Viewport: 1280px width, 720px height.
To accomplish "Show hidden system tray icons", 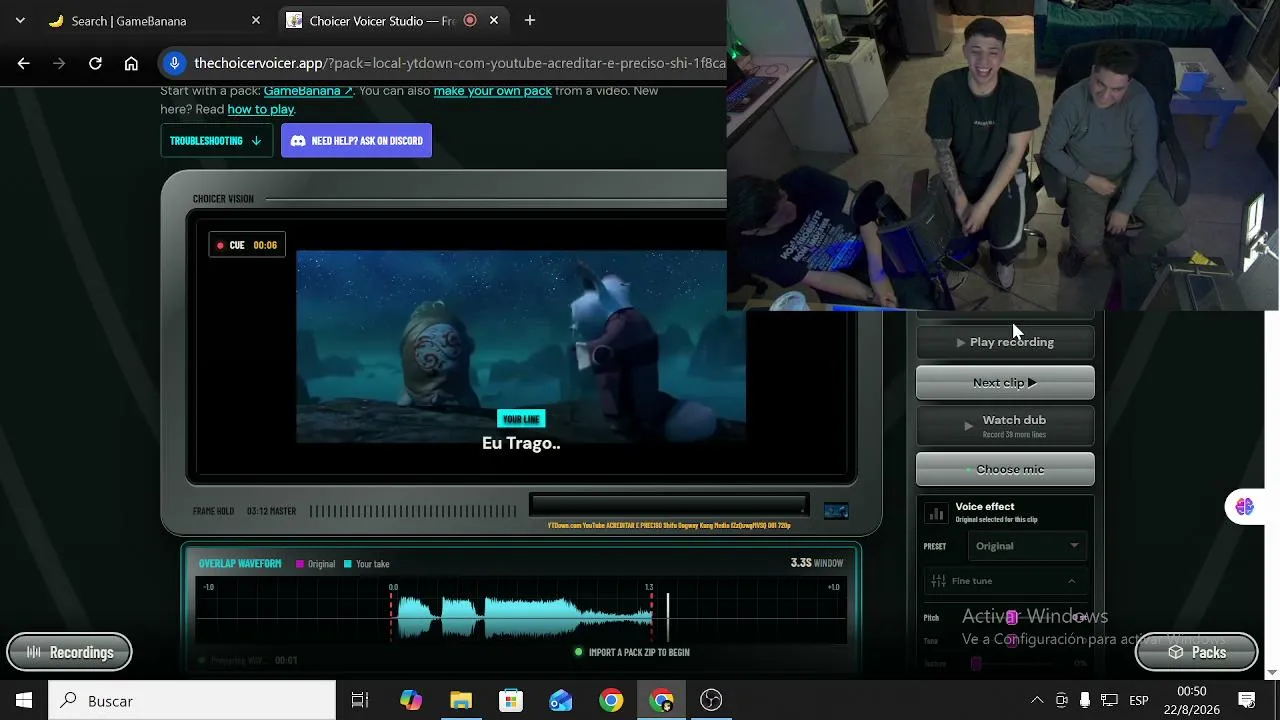I will (1037, 700).
